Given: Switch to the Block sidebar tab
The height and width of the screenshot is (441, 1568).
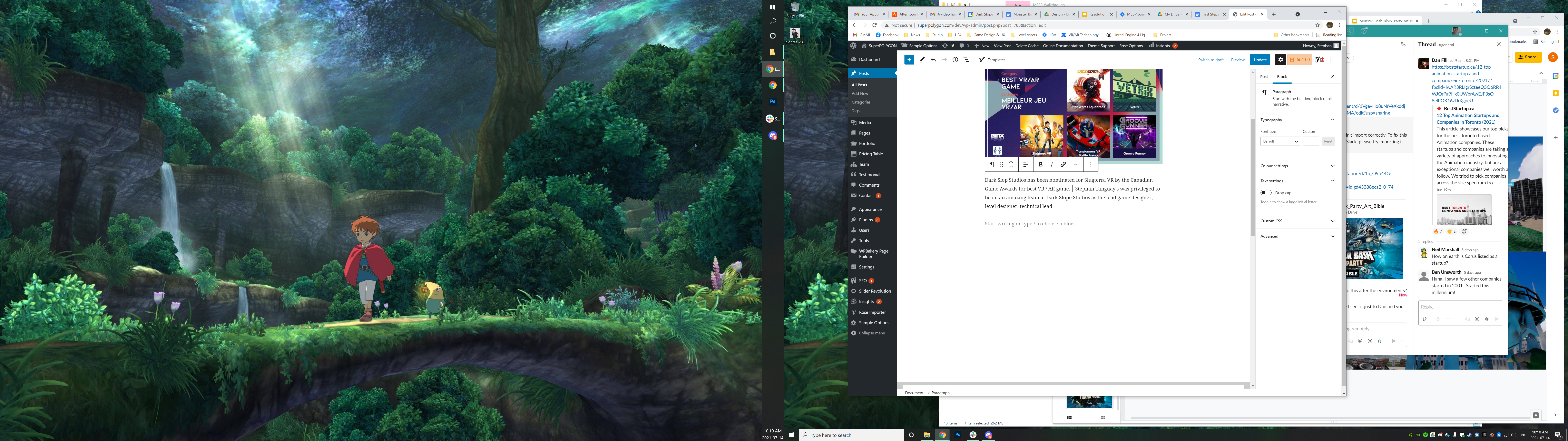Looking at the screenshot, I should (1282, 77).
